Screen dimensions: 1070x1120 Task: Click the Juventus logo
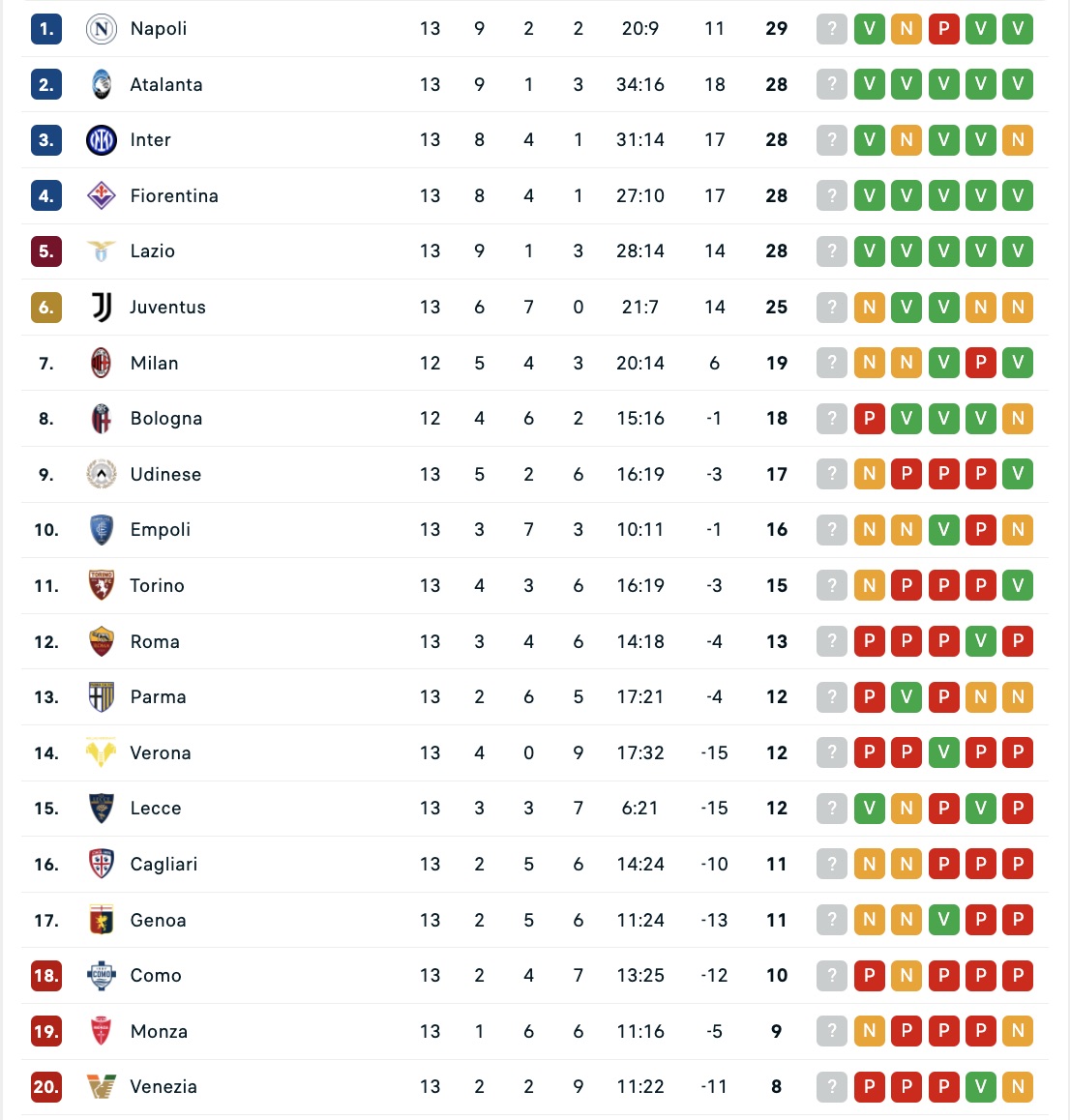pos(102,307)
